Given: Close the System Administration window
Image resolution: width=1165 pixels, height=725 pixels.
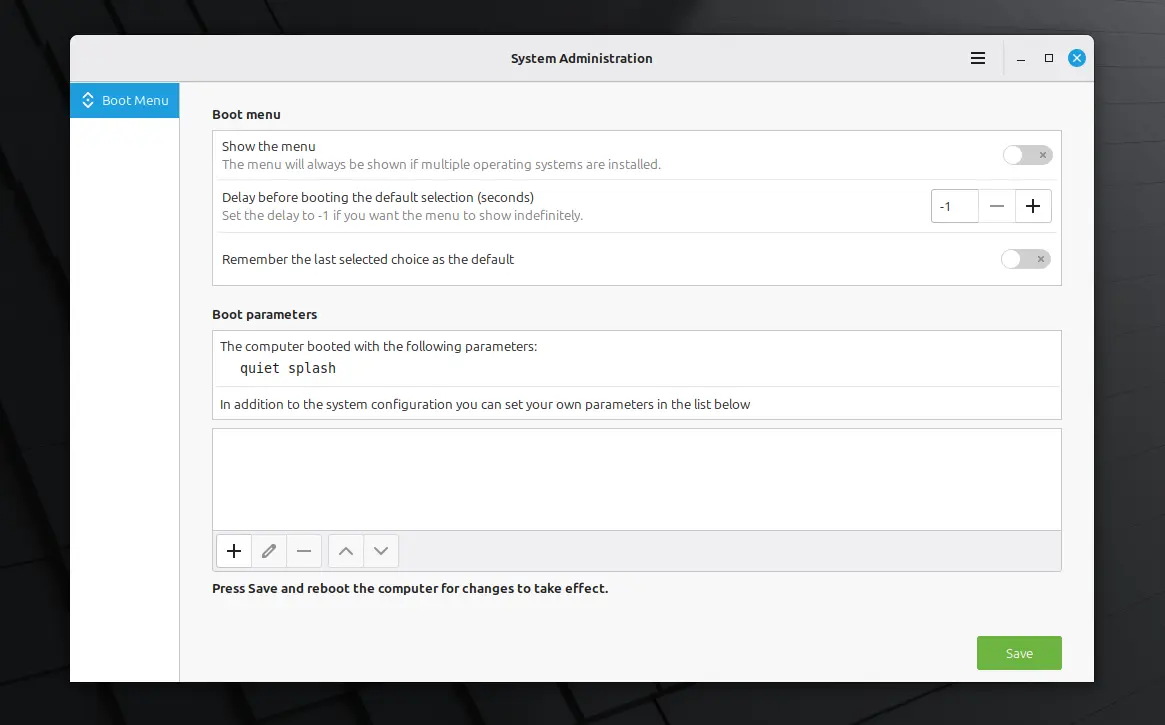Looking at the screenshot, I should click(x=1077, y=58).
